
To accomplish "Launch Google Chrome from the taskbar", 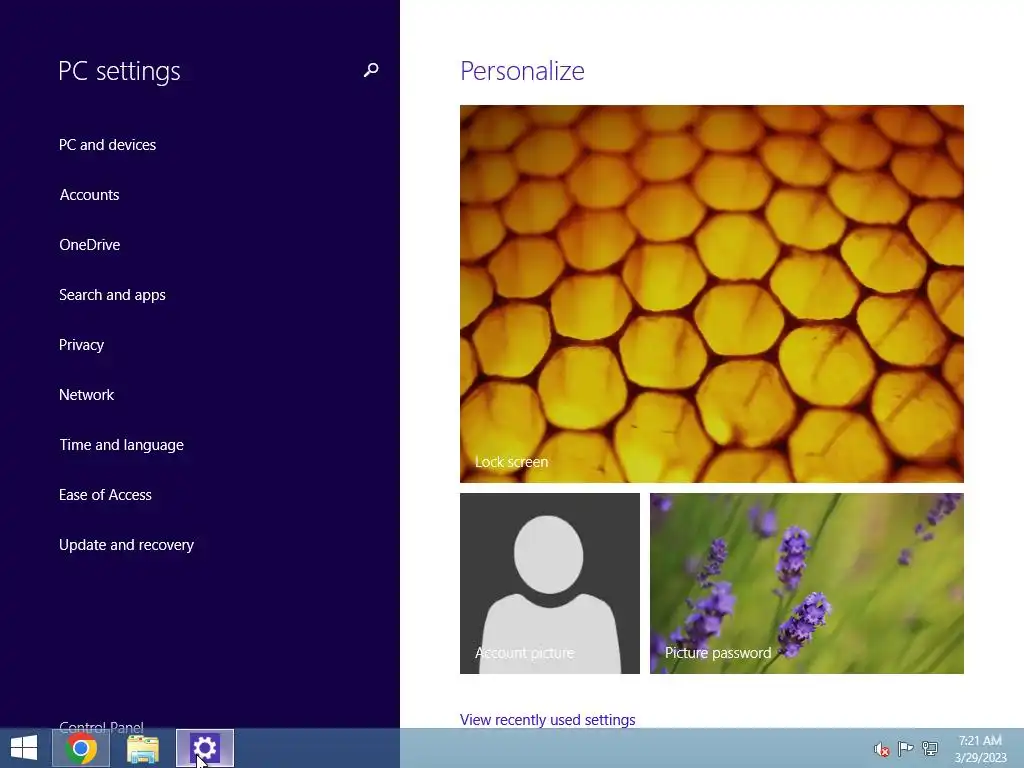I will (81, 748).
